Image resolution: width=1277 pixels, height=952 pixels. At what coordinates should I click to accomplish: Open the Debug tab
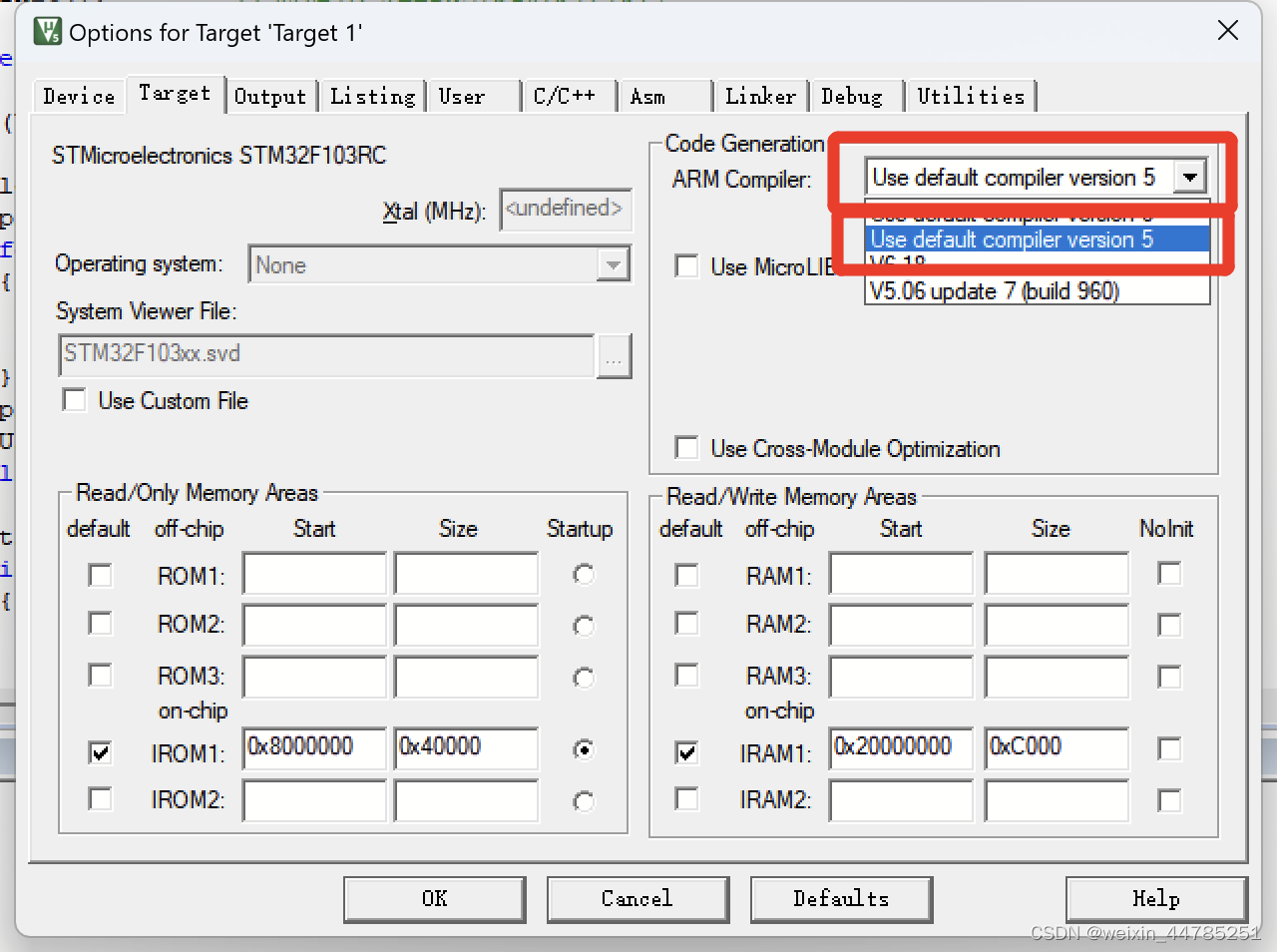[856, 96]
